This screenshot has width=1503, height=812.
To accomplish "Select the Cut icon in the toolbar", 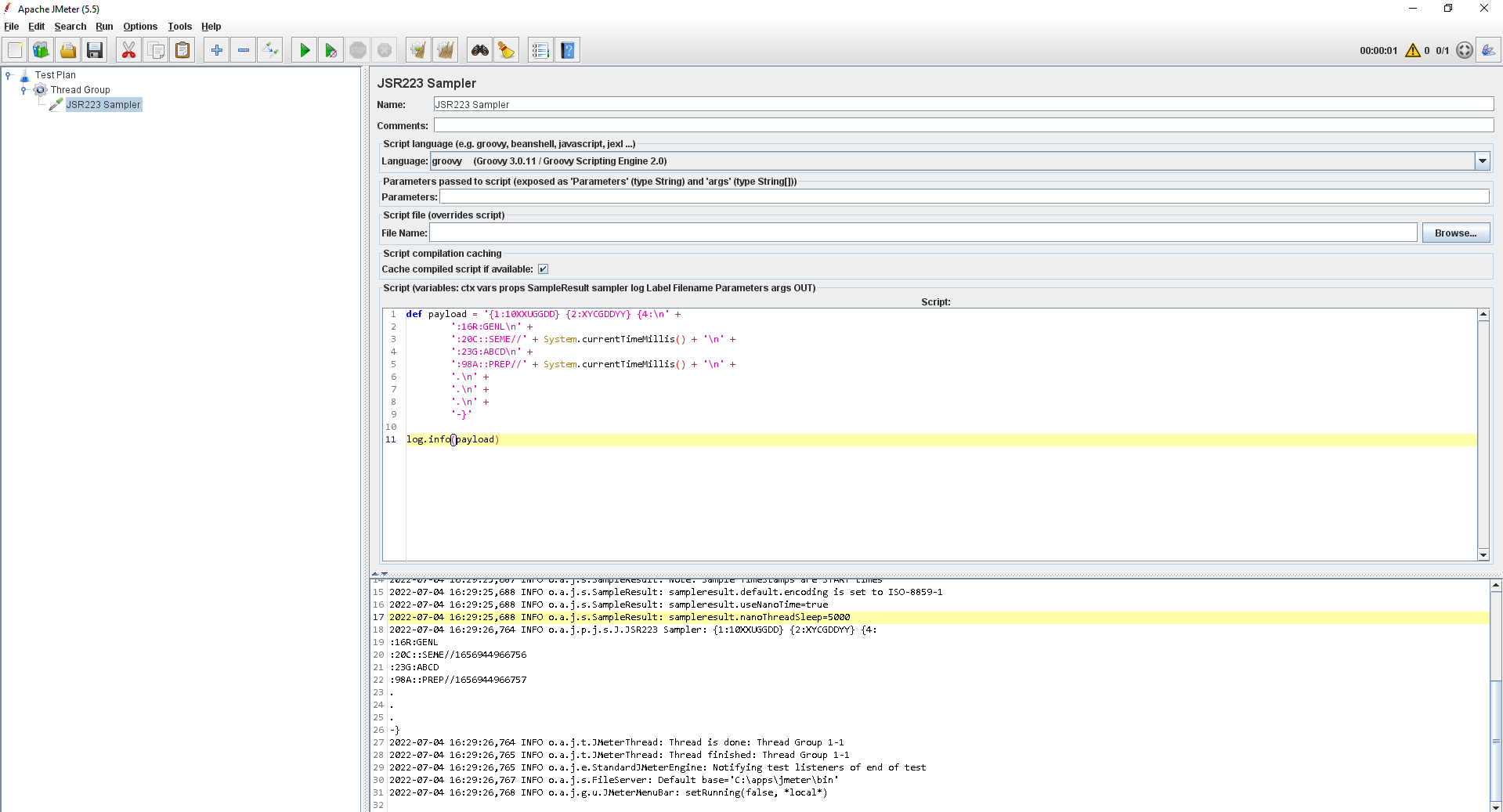I will 128,49.
